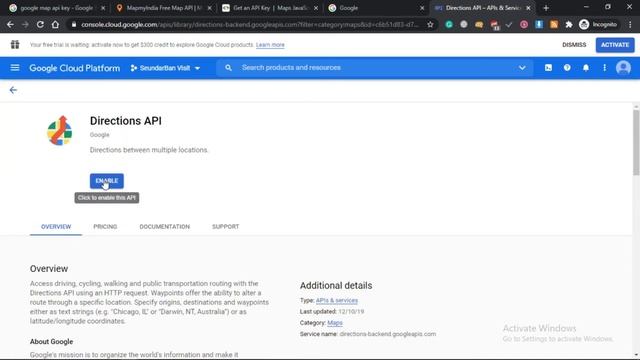
Task: Switch to the Documentation tab
Action: coord(164,227)
